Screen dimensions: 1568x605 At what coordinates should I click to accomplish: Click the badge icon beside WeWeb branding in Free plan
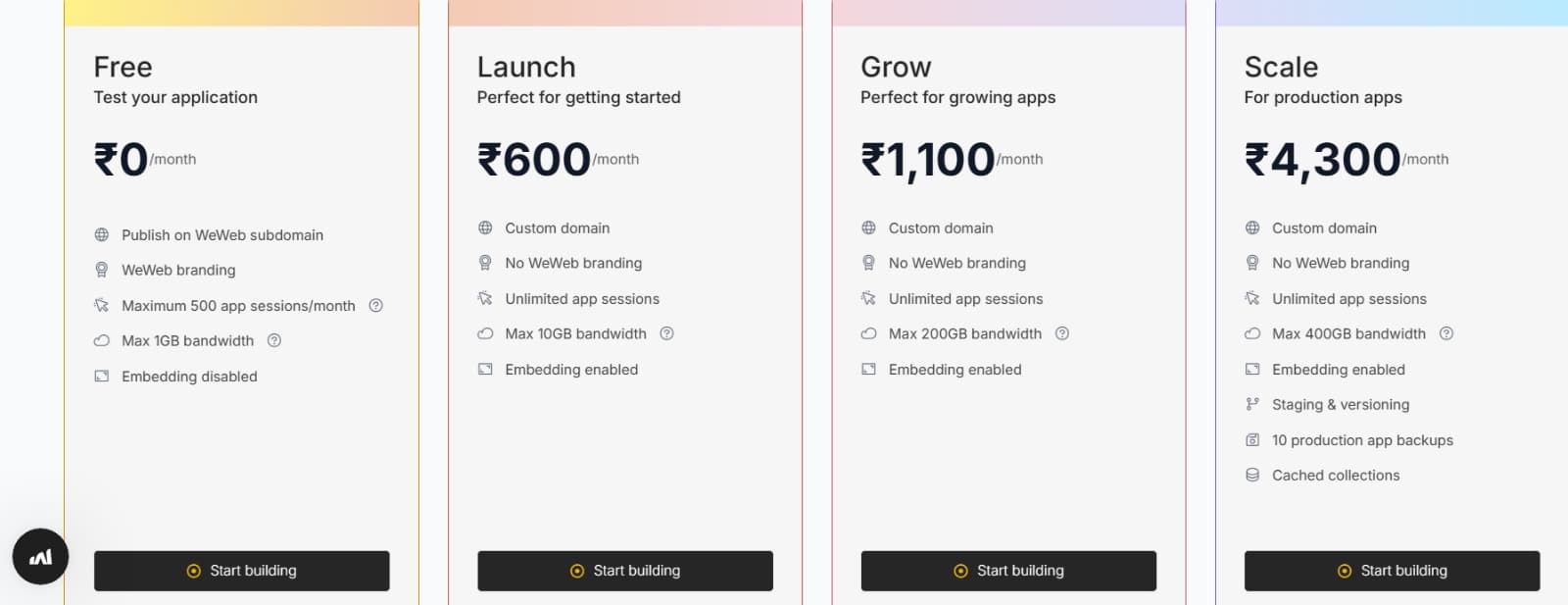click(x=102, y=270)
